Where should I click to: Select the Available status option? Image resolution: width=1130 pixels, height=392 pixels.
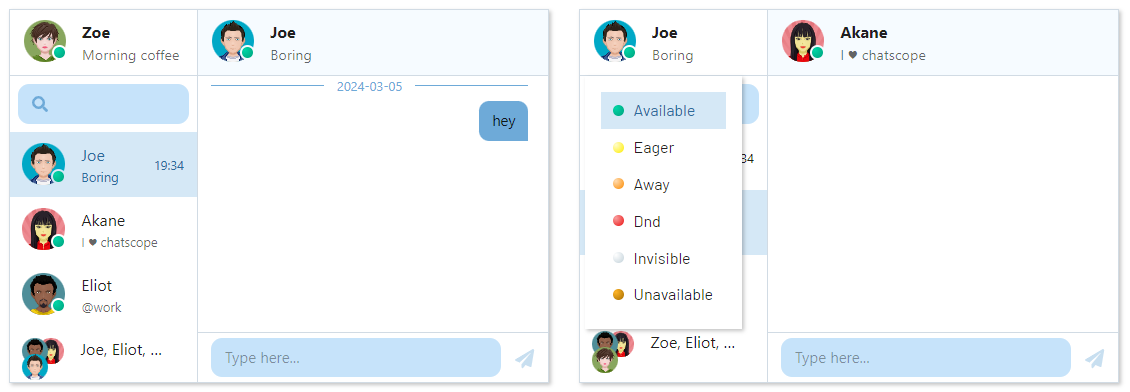coord(663,110)
